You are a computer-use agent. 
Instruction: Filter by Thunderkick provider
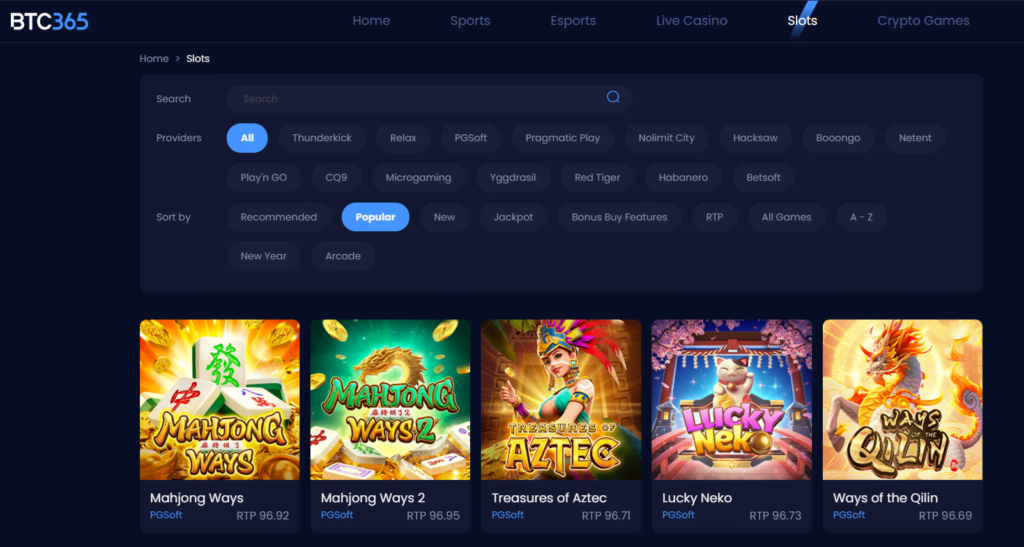click(x=322, y=138)
